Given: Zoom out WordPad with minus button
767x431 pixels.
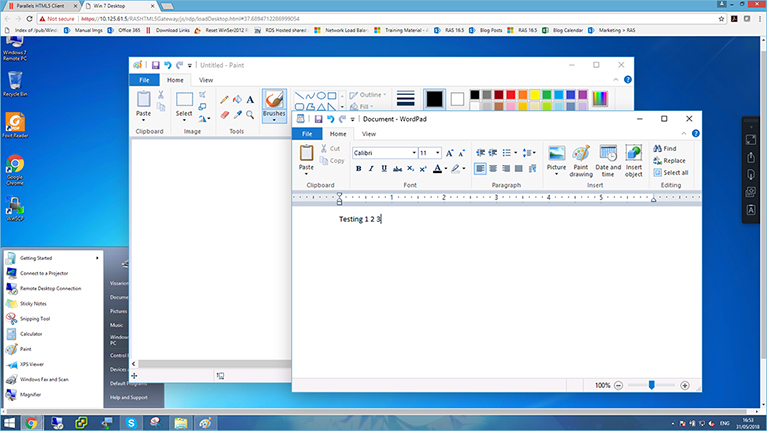Looking at the screenshot, I should [x=618, y=386].
